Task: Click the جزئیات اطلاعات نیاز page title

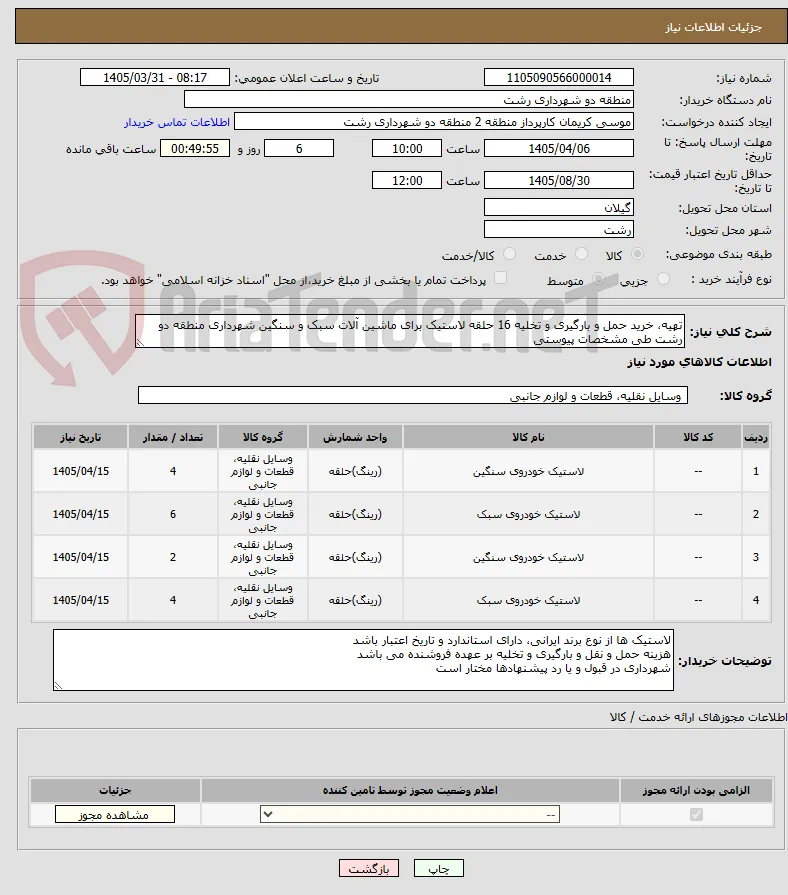Action: [x=713, y=27]
